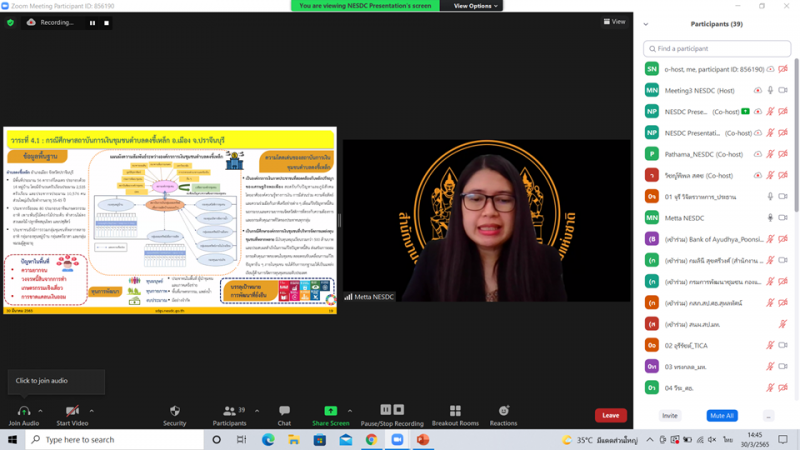
Task: Open Google Chrome from taskbar
Action: pos(371,439)
